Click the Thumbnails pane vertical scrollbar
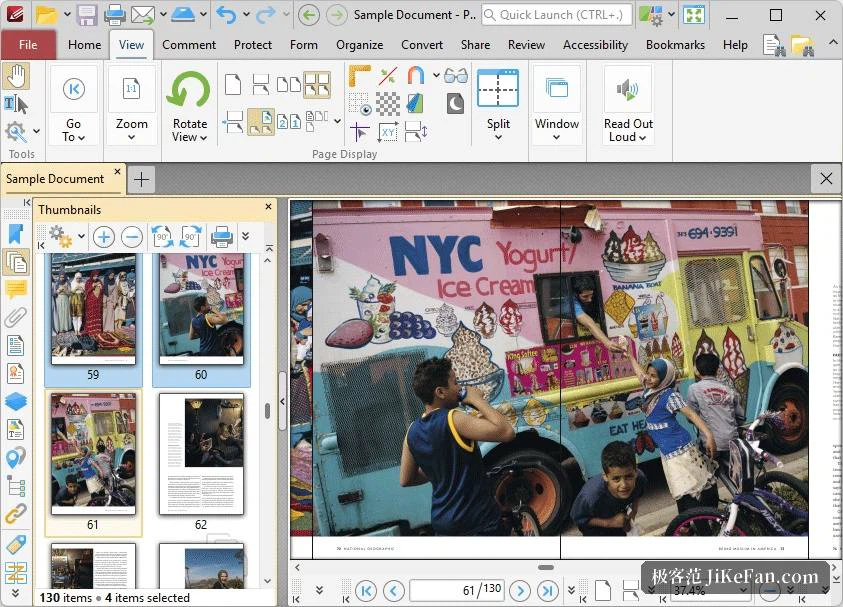This screenshot has height=607, width=843. coord(267,411)
